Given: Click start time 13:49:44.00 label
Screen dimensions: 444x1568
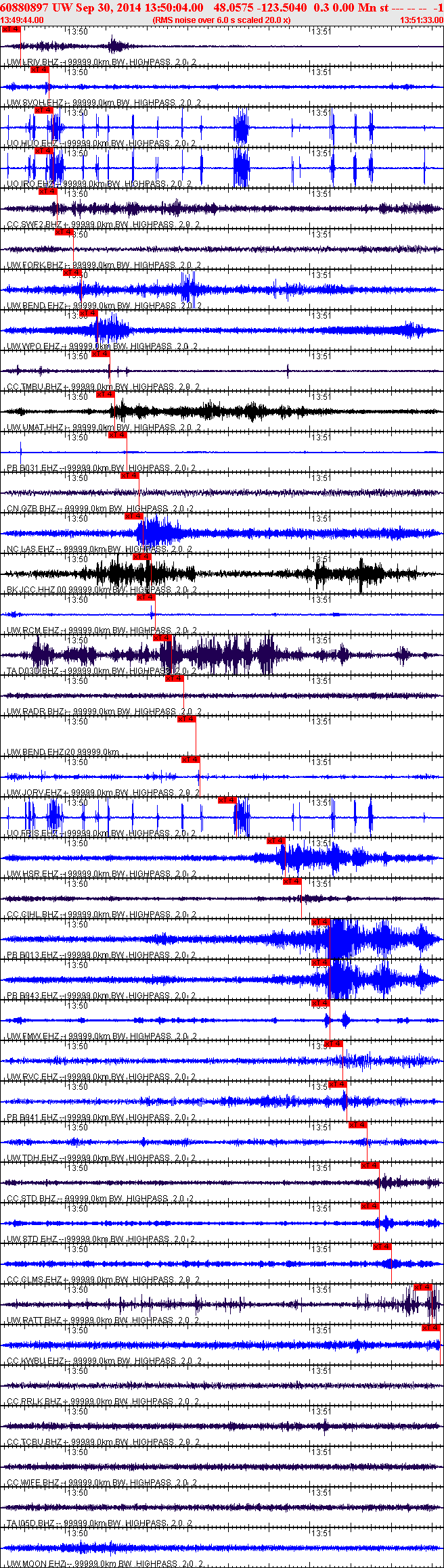Looking at the screenshot, I should 22,20.
